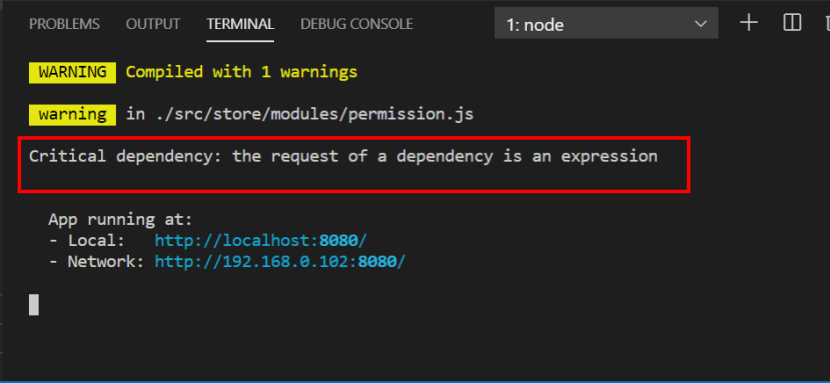The width and height of the screenshot is (830, 383).
Task: Show the DEBUG CONSOLE tab
Action: 357,24
